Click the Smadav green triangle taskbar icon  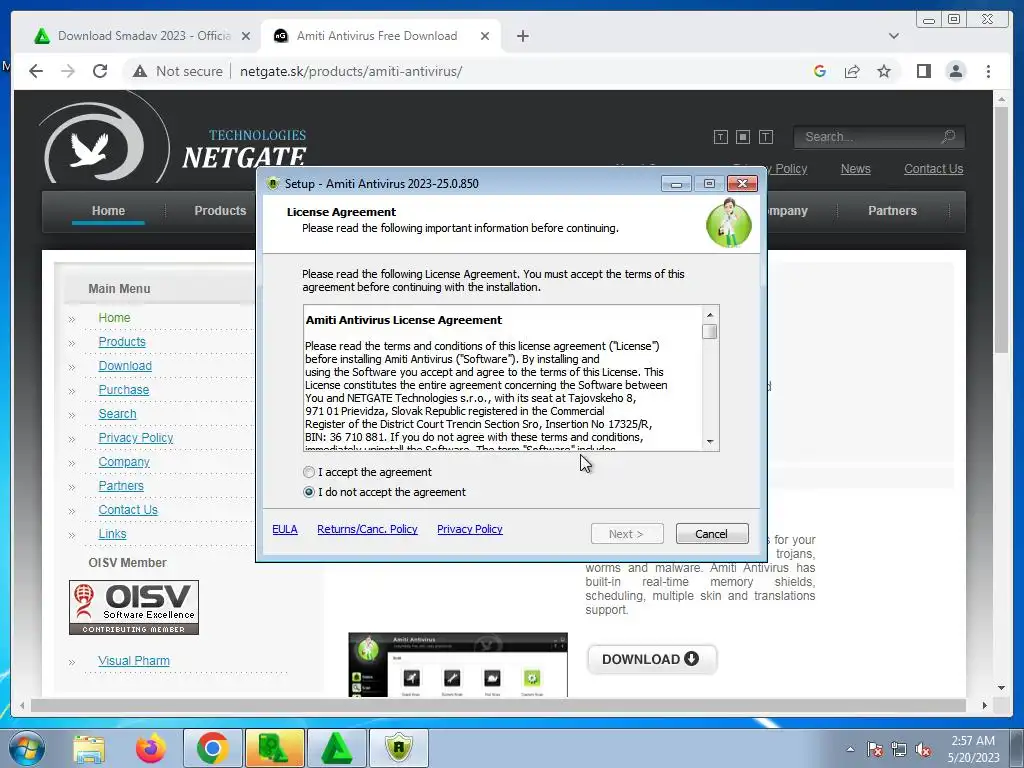[336, 748]
